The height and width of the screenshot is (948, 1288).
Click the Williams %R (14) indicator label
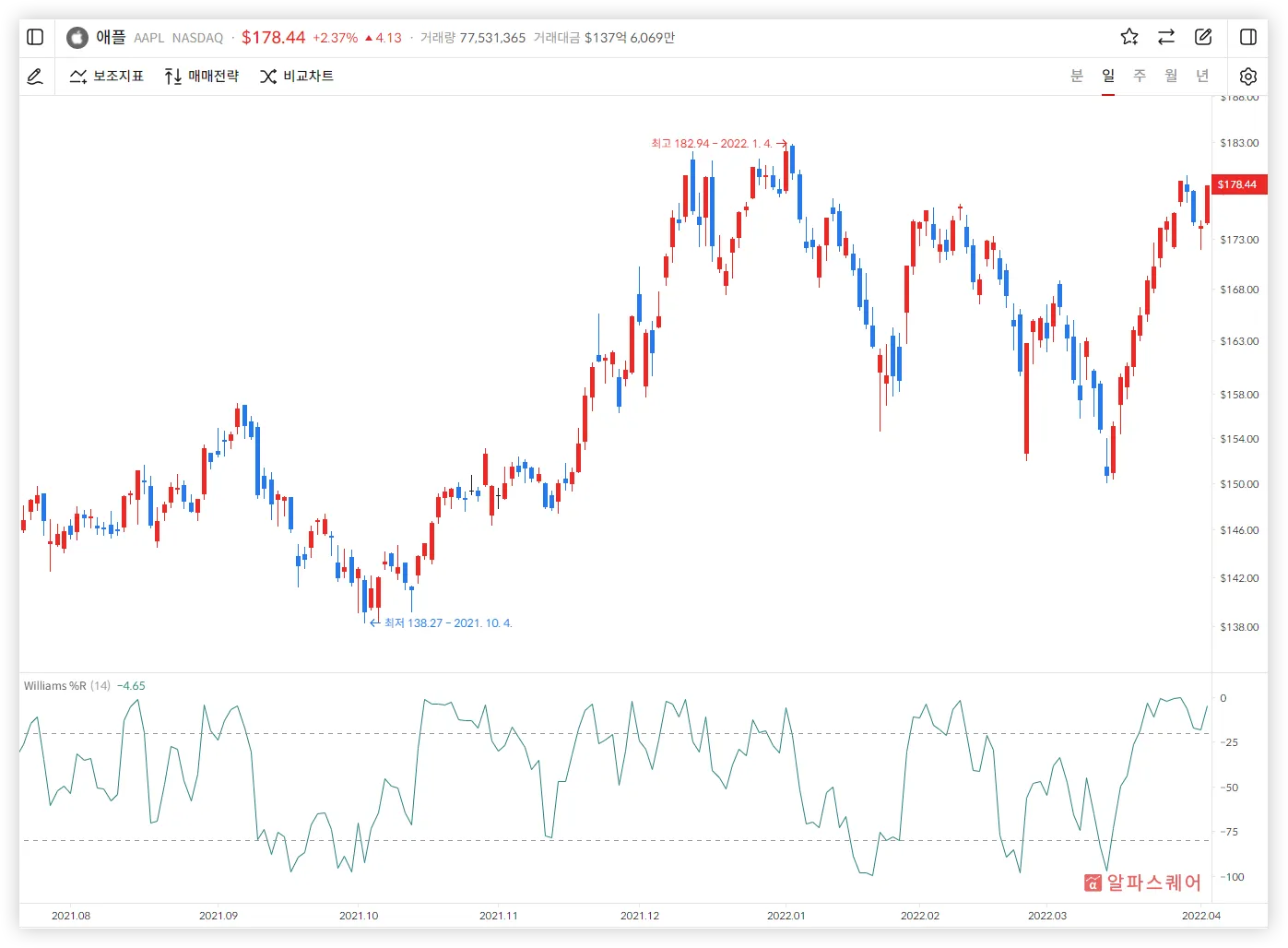(x=67, y=686)
